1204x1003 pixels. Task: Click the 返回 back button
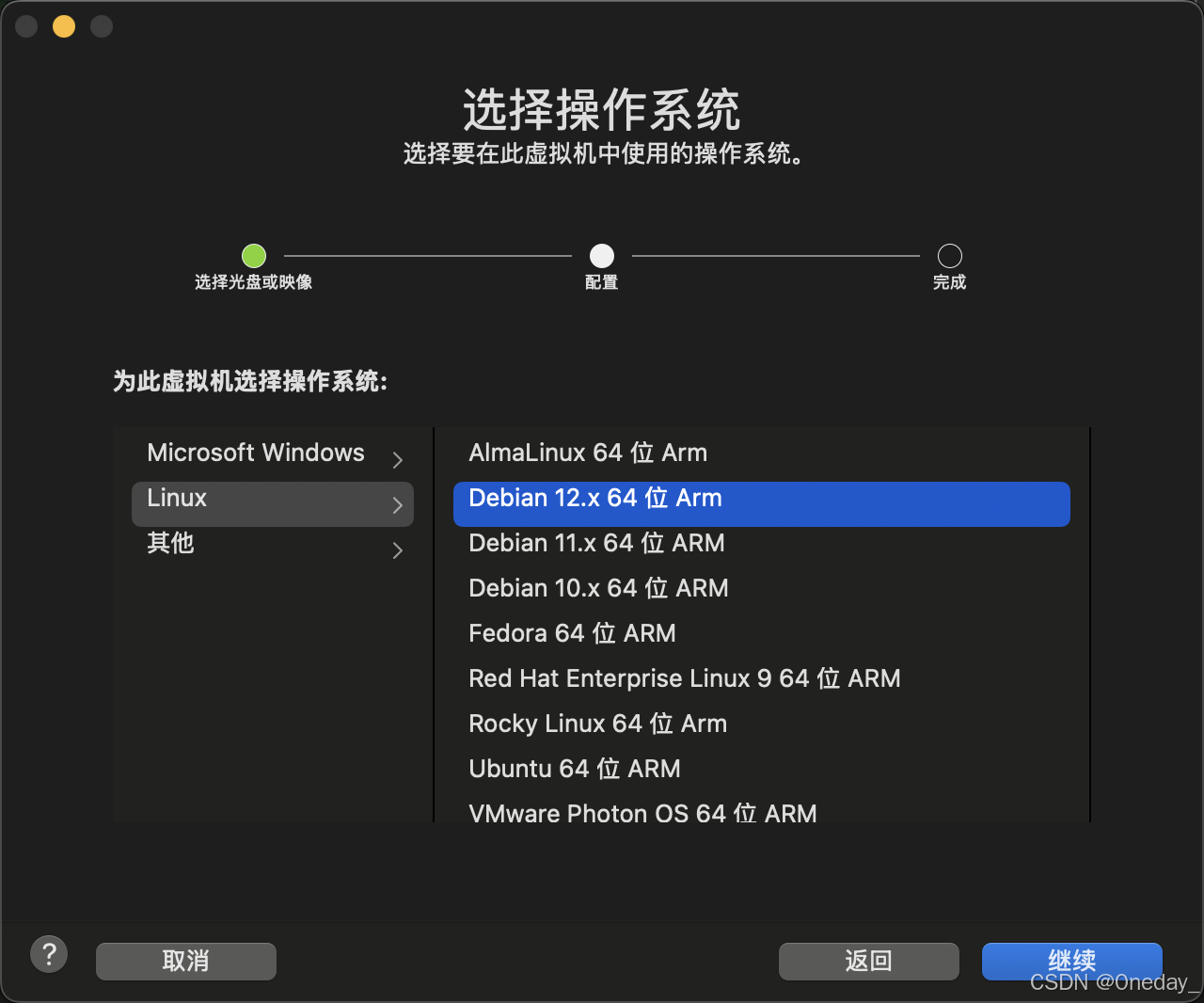coord(868,961)
